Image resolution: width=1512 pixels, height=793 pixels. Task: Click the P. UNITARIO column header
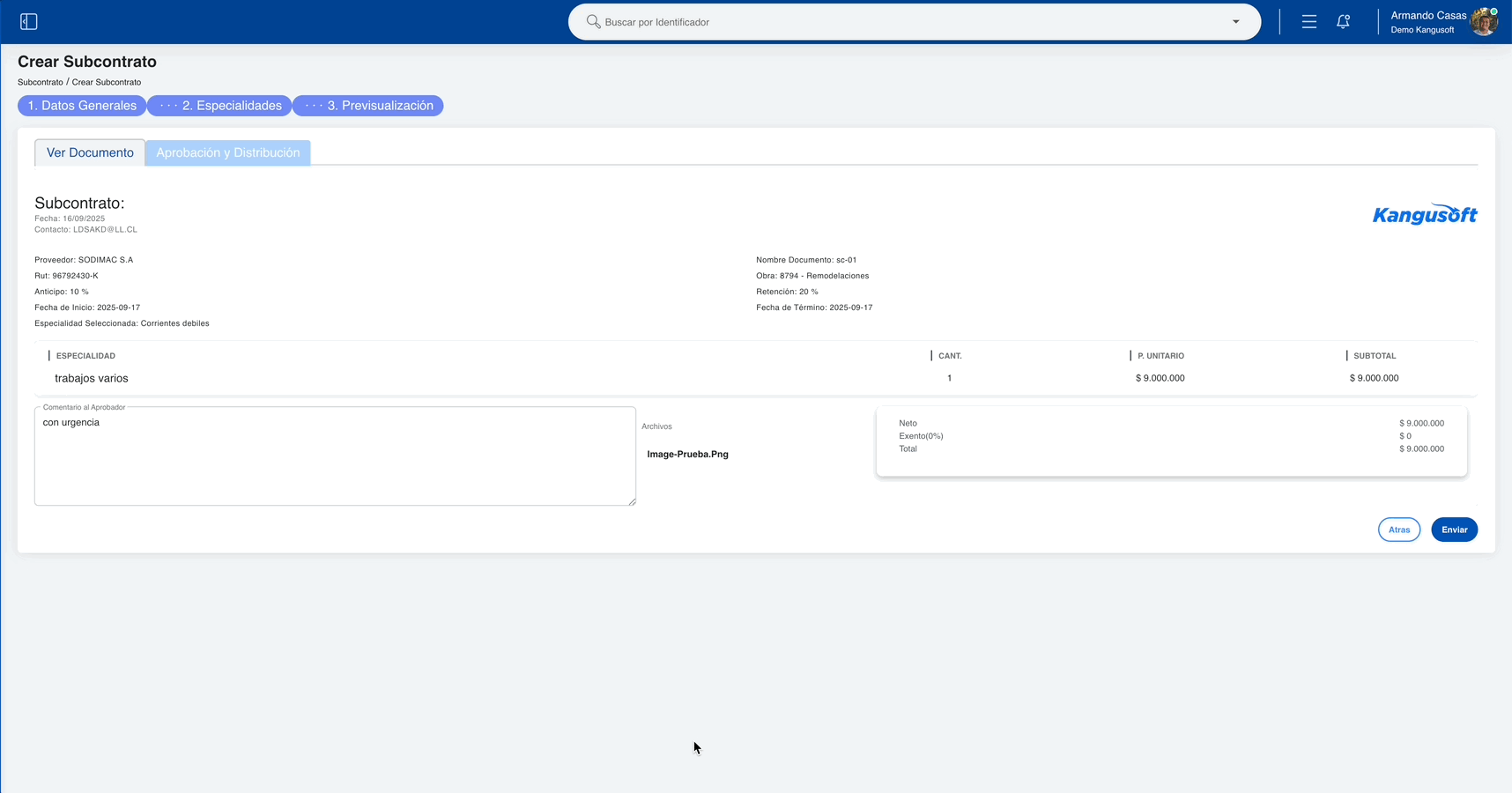pyautogui.click(x=1160, y=356)
